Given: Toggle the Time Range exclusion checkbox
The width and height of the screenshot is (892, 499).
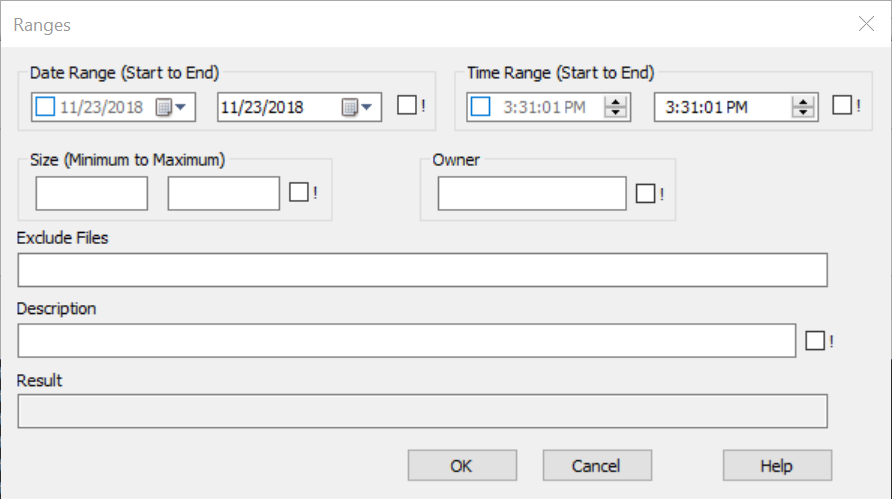Looking at the screenshot, I should (843, 106).
